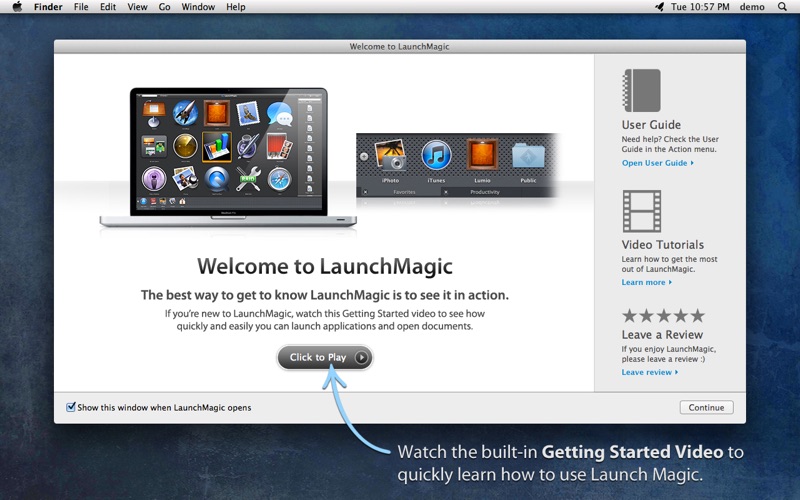Image resolution: width=800 pixels, height=500 pixels.
Task: Click the Public folder icon in preview strip
Action: pyautogui.click(x=528, y=156)
